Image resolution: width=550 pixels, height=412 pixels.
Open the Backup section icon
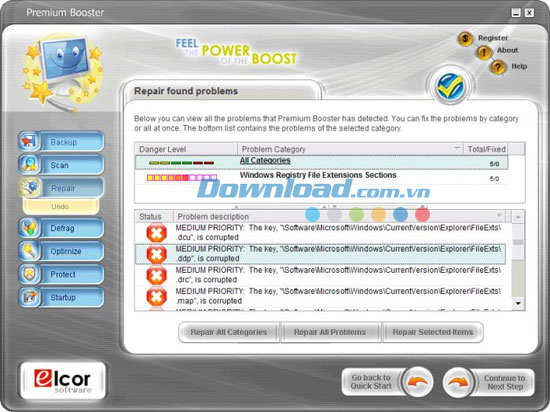[x=28, y=142]
